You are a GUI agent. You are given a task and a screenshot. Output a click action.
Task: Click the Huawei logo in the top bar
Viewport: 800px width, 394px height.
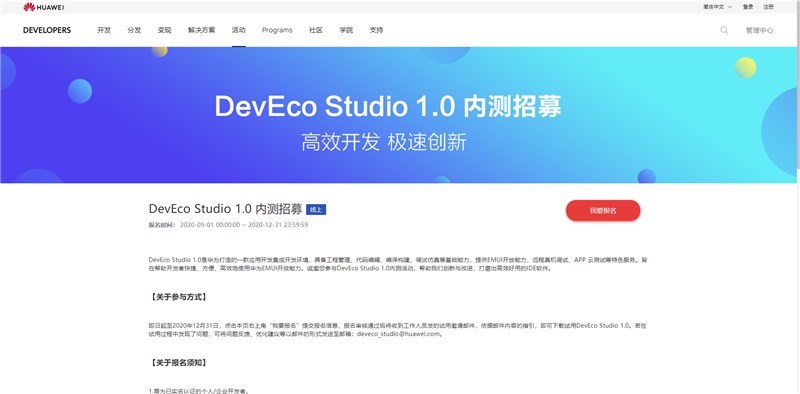click(43, 7)
